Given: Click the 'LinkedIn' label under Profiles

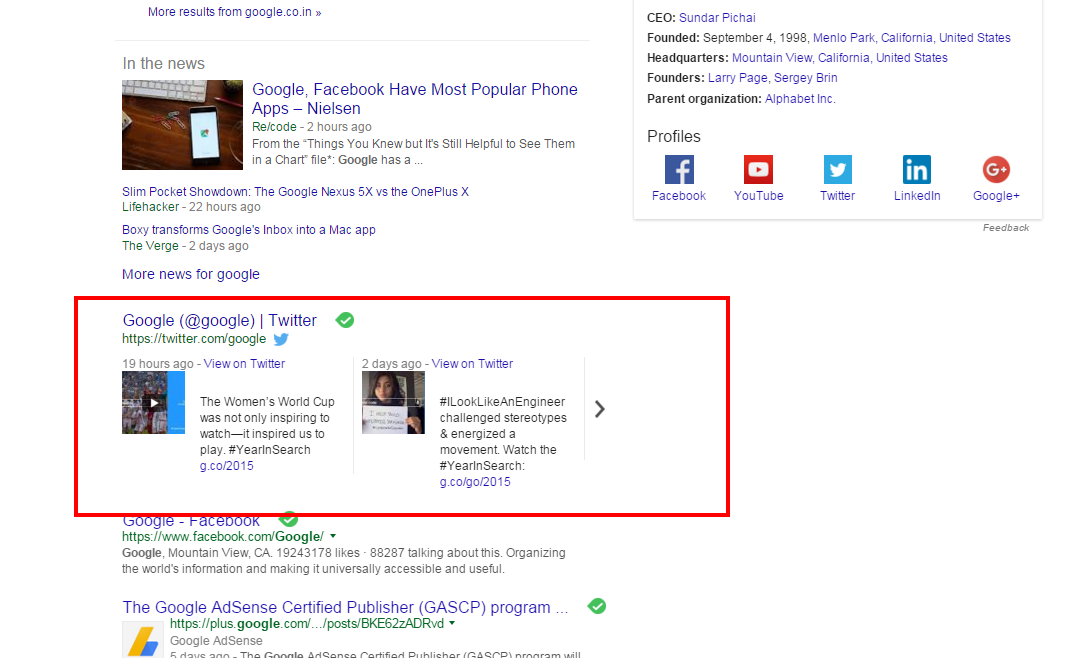Looking at the screenshot, I should click(x=917, y=196).
